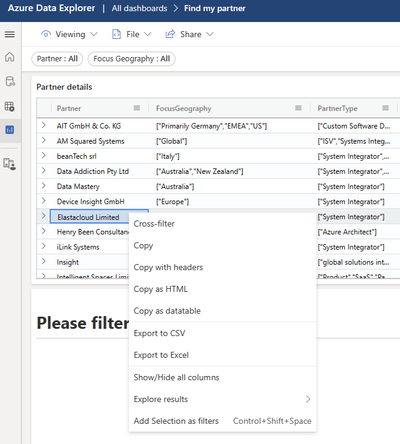The width and height of the screenshot is (400, 444).
Task: Expand the Data Mastery row
Action: click(x=43, y=186)
